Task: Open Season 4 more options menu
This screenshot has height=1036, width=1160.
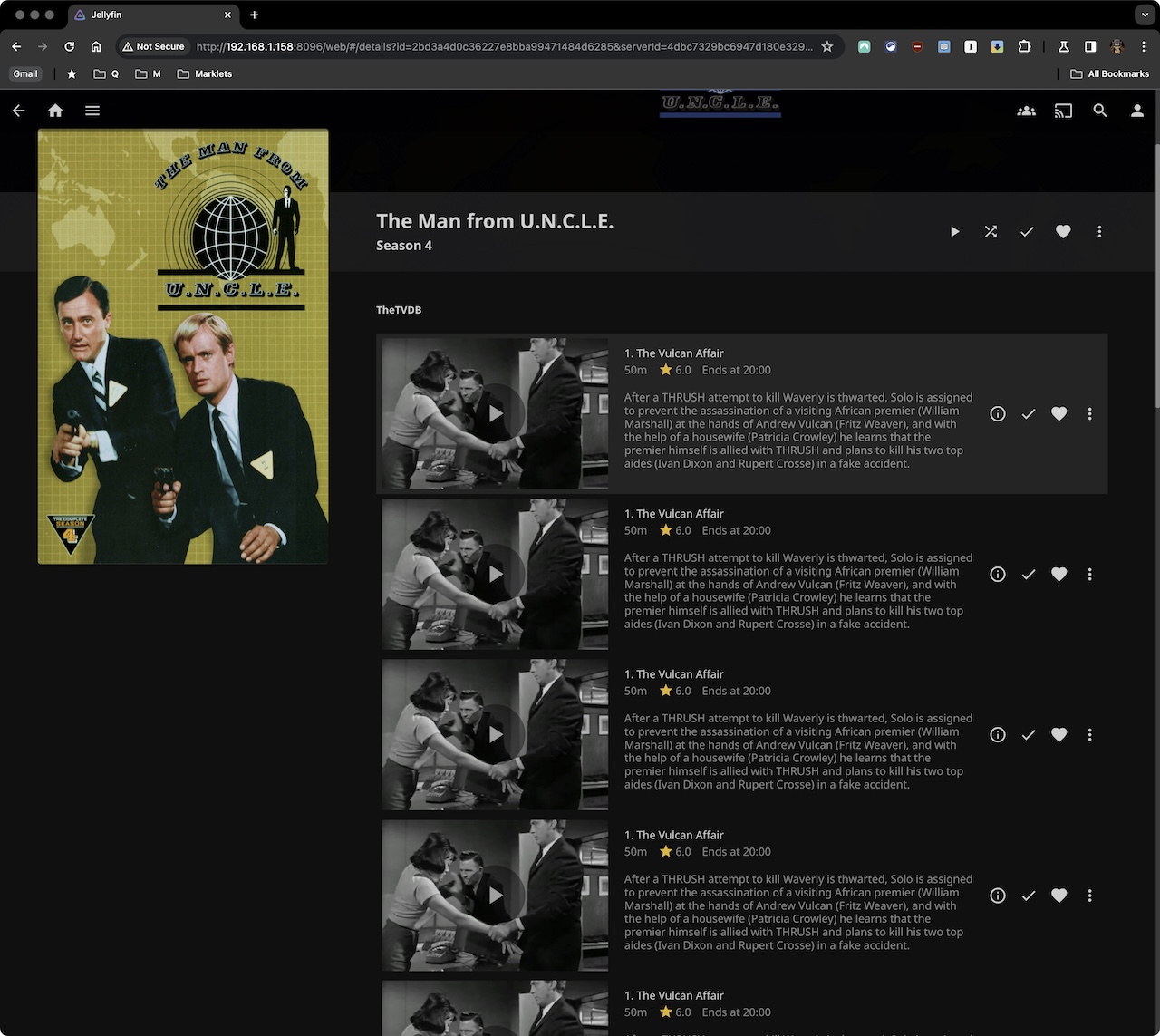Action: (1099, 232)
